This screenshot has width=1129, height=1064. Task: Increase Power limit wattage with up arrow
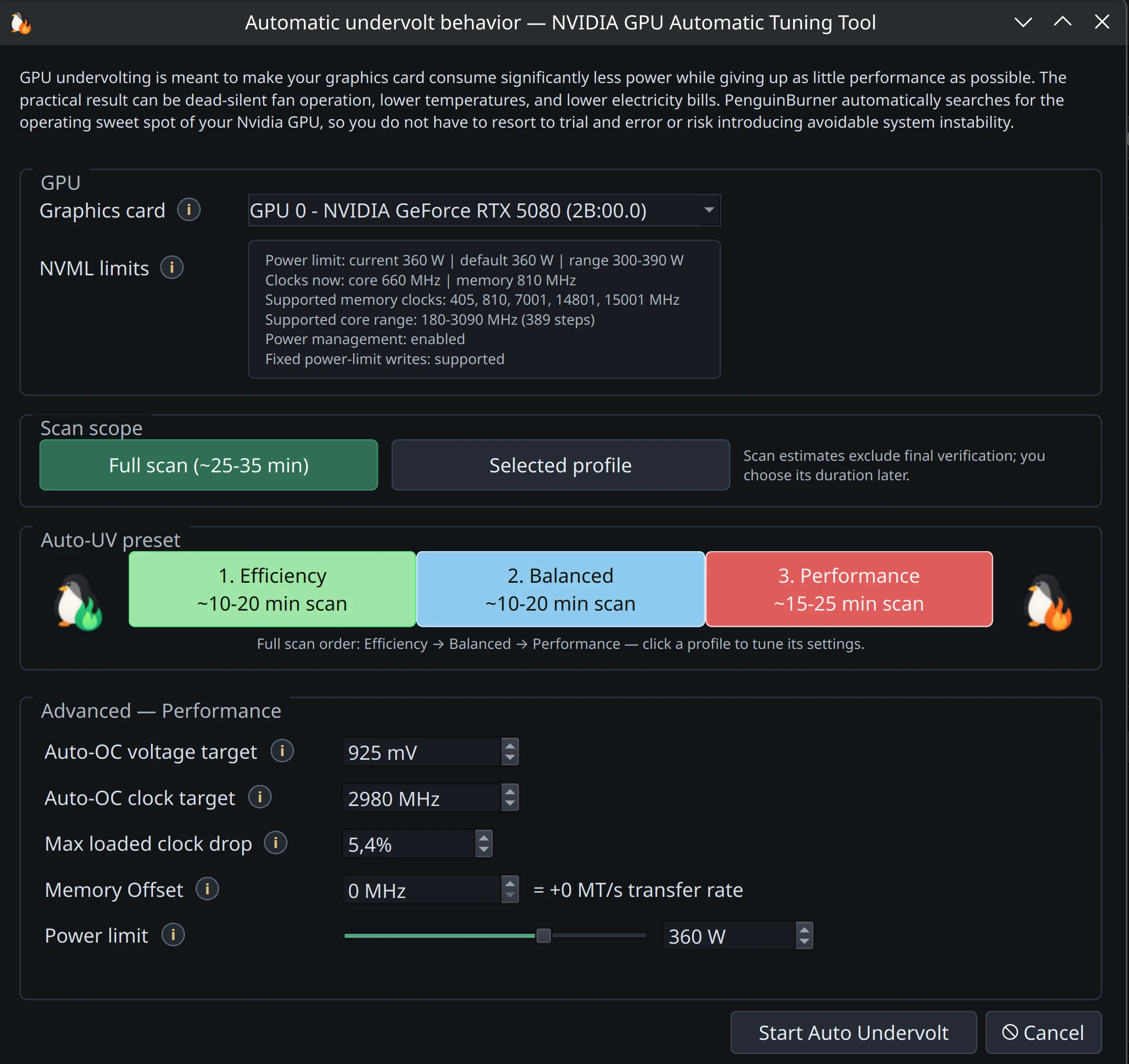click(804, 930)
